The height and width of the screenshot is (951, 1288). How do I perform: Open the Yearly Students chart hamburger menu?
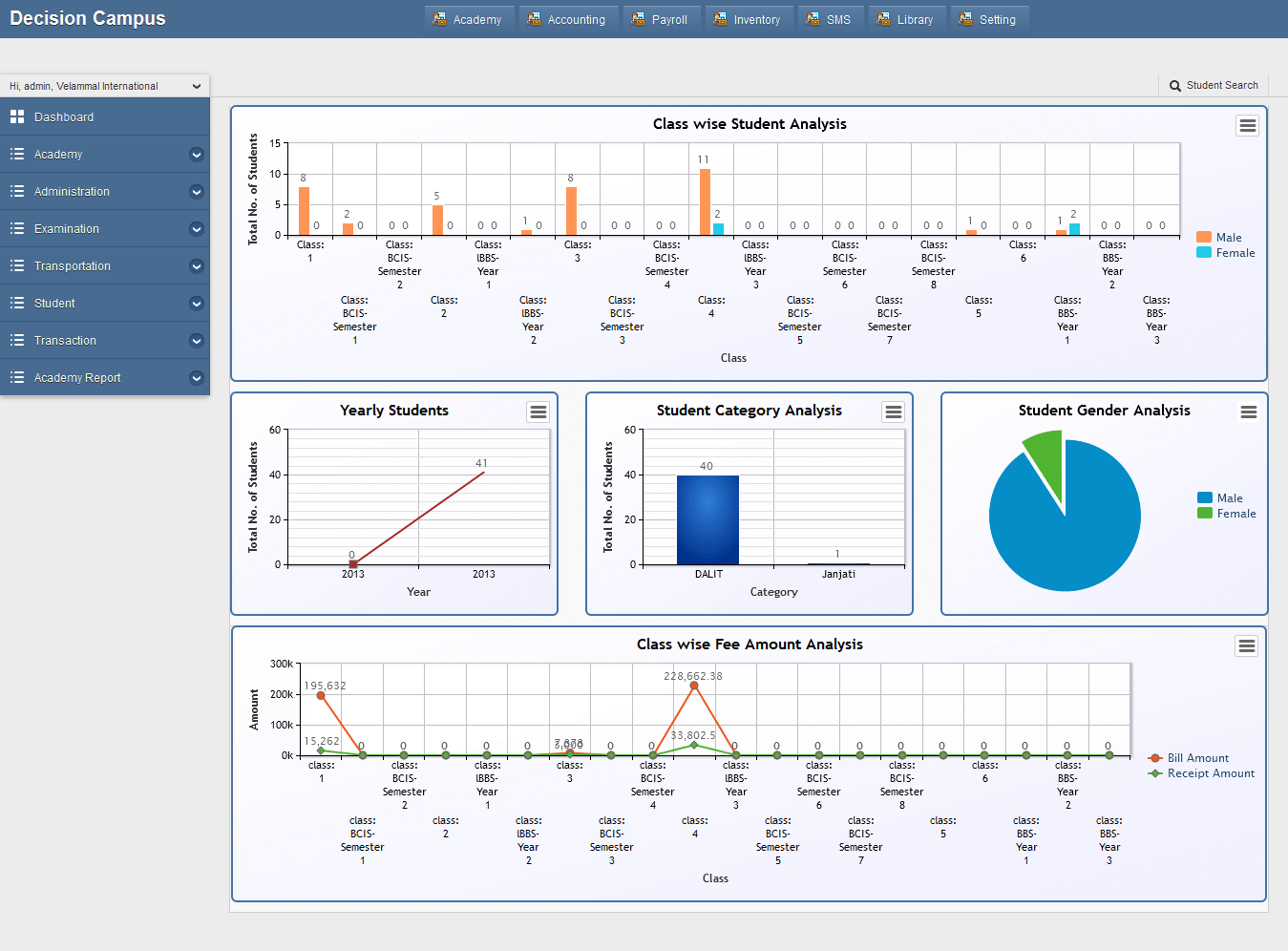point(538,412)
